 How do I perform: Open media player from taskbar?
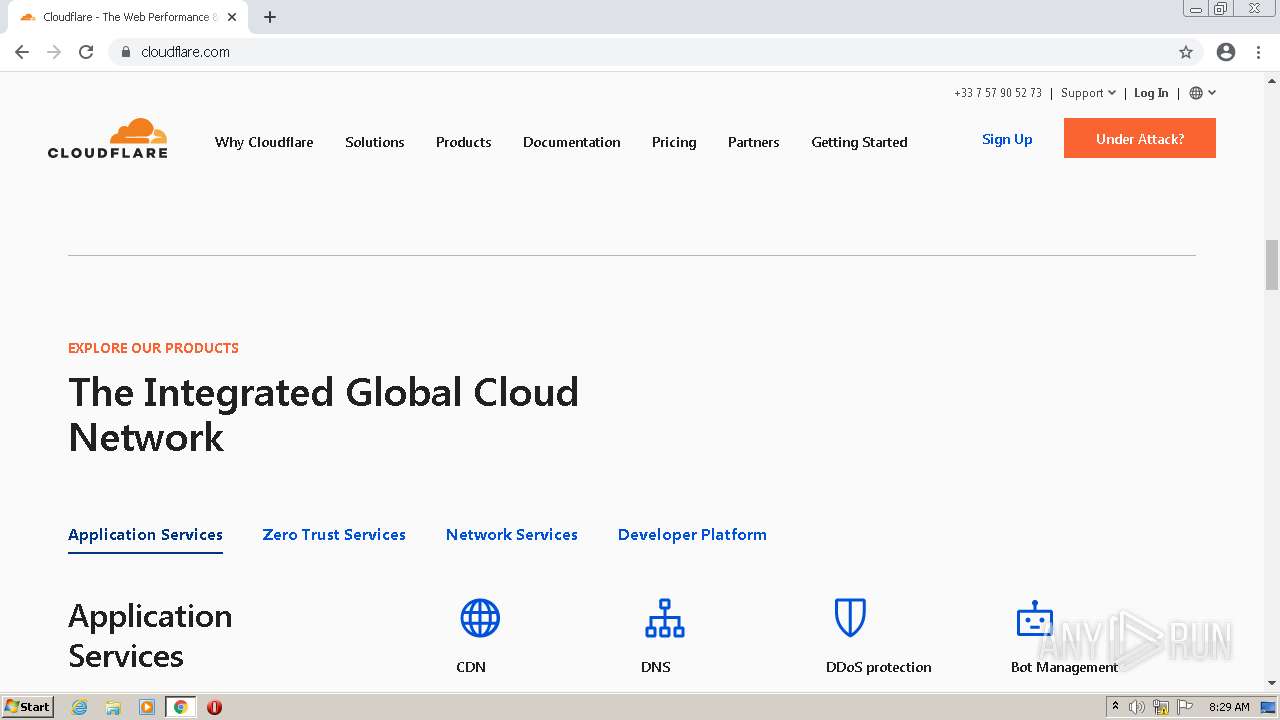pyautogui.click(x=147, y=707)
